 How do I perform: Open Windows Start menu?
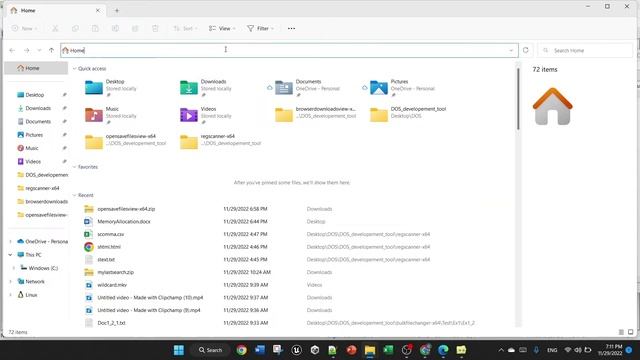[179, 350]
